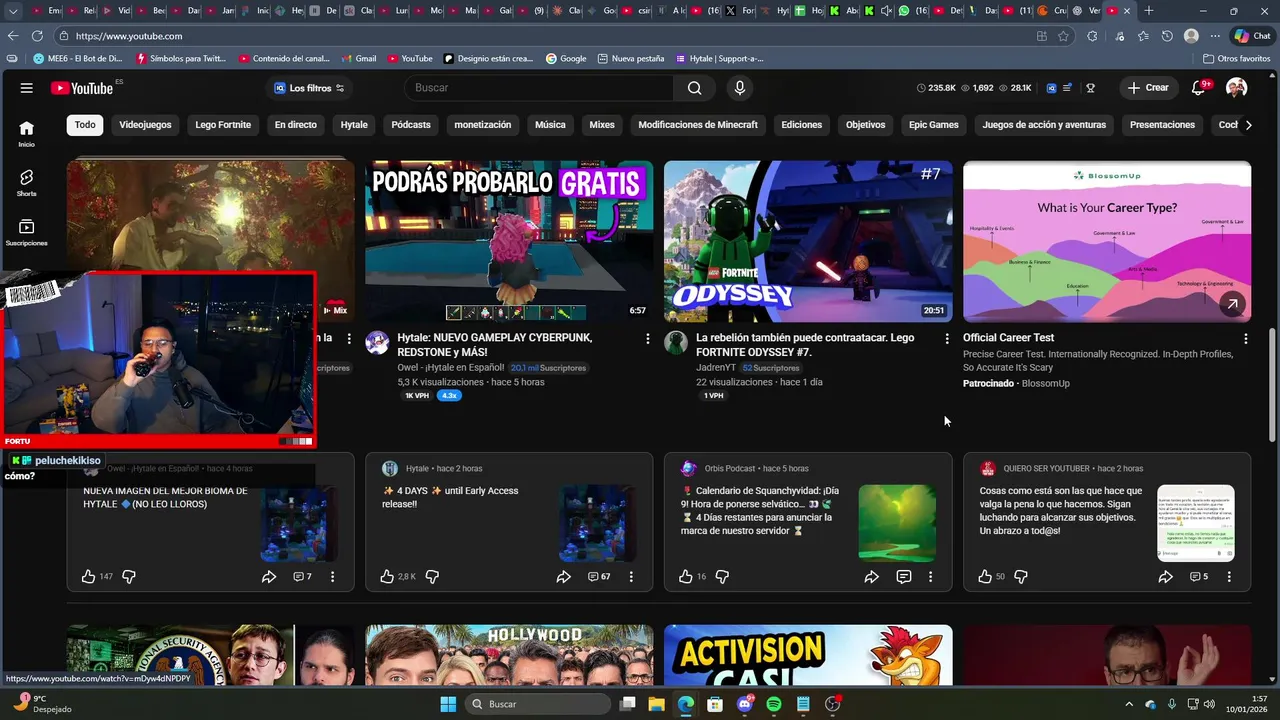Viewport: 1280px width, 720px height.
Task: Select the Modificaciones de Minecraft chip
Action: (x=698, y=125)
